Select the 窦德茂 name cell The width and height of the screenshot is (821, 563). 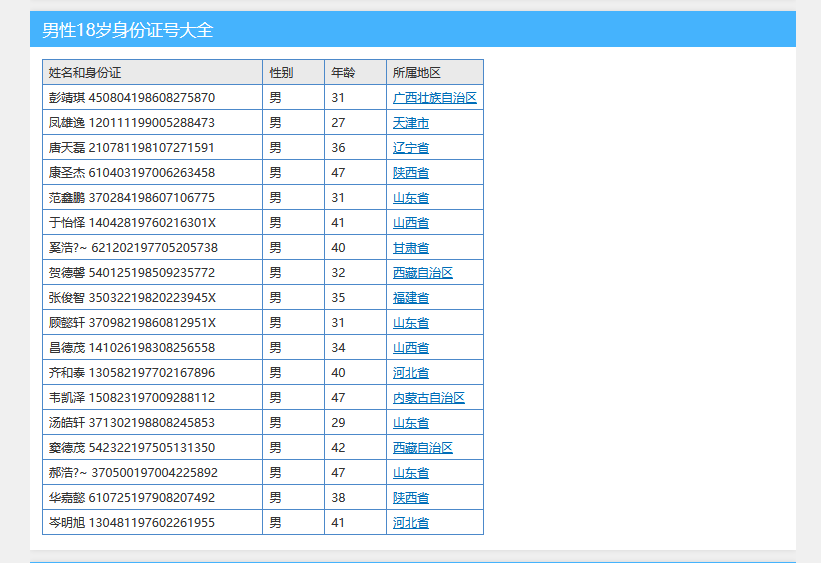point(152,448)
